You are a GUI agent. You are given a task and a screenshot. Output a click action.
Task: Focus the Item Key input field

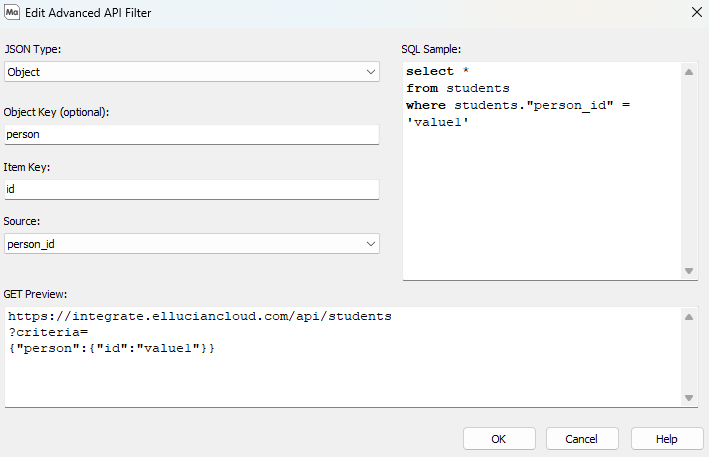pyautogui.click(x=191, y=189)
